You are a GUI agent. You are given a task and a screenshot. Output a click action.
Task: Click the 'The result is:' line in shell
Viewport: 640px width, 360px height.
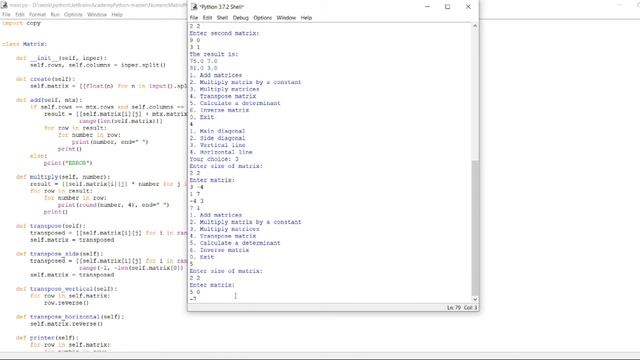point(213,54)
